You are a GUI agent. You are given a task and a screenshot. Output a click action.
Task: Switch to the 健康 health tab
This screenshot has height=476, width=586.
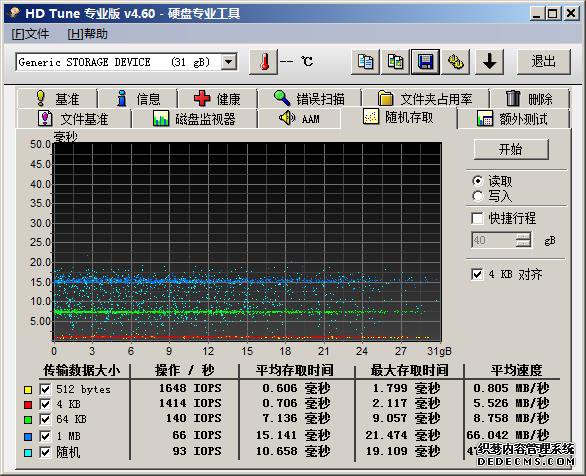click(x=218, y=99)
